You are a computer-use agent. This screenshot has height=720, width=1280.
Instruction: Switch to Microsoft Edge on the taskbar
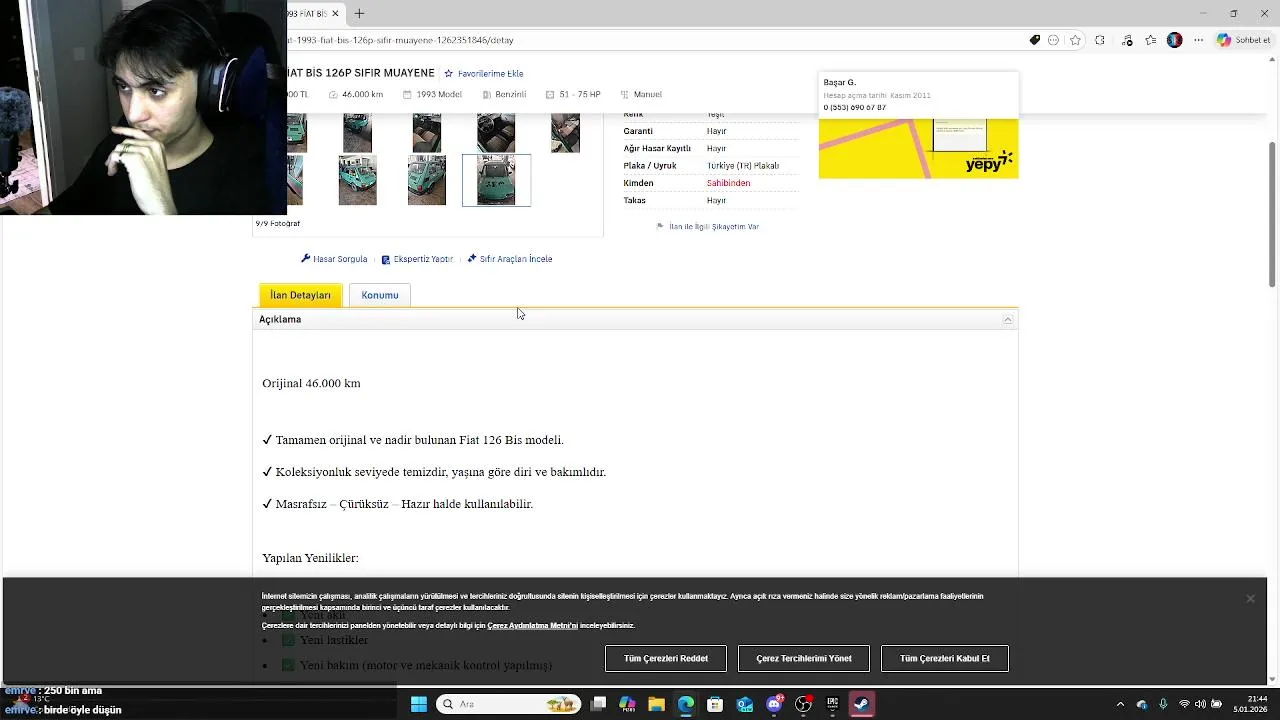(x=685, y=704)
